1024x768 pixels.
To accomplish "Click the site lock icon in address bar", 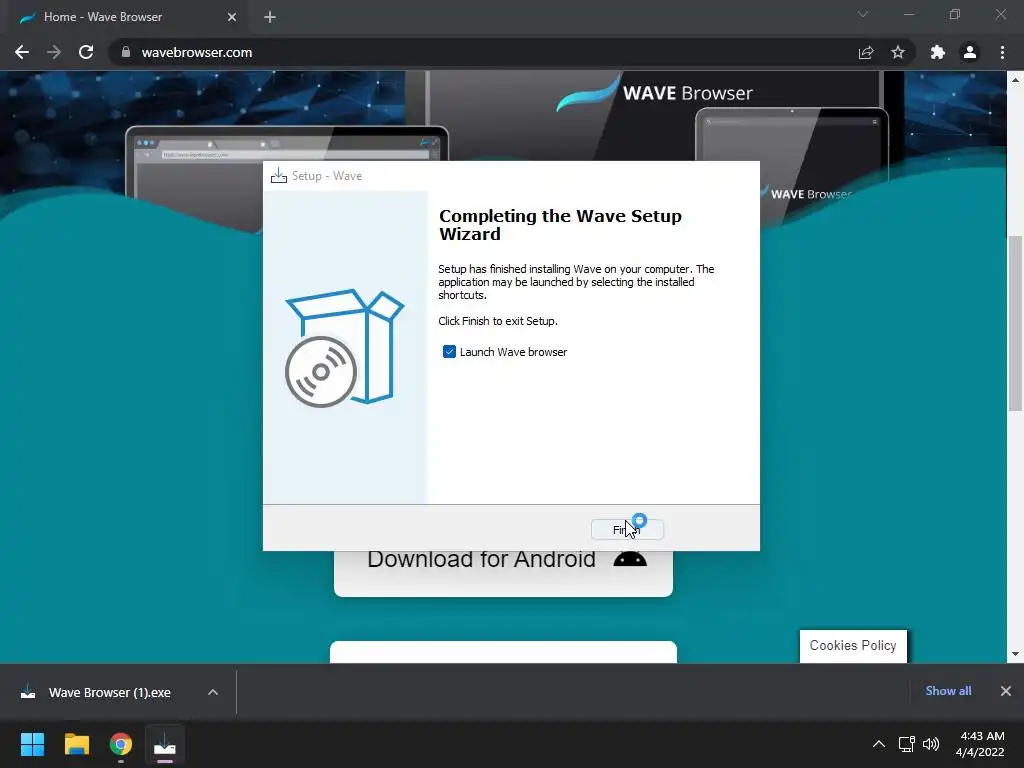I will point(126,52).
